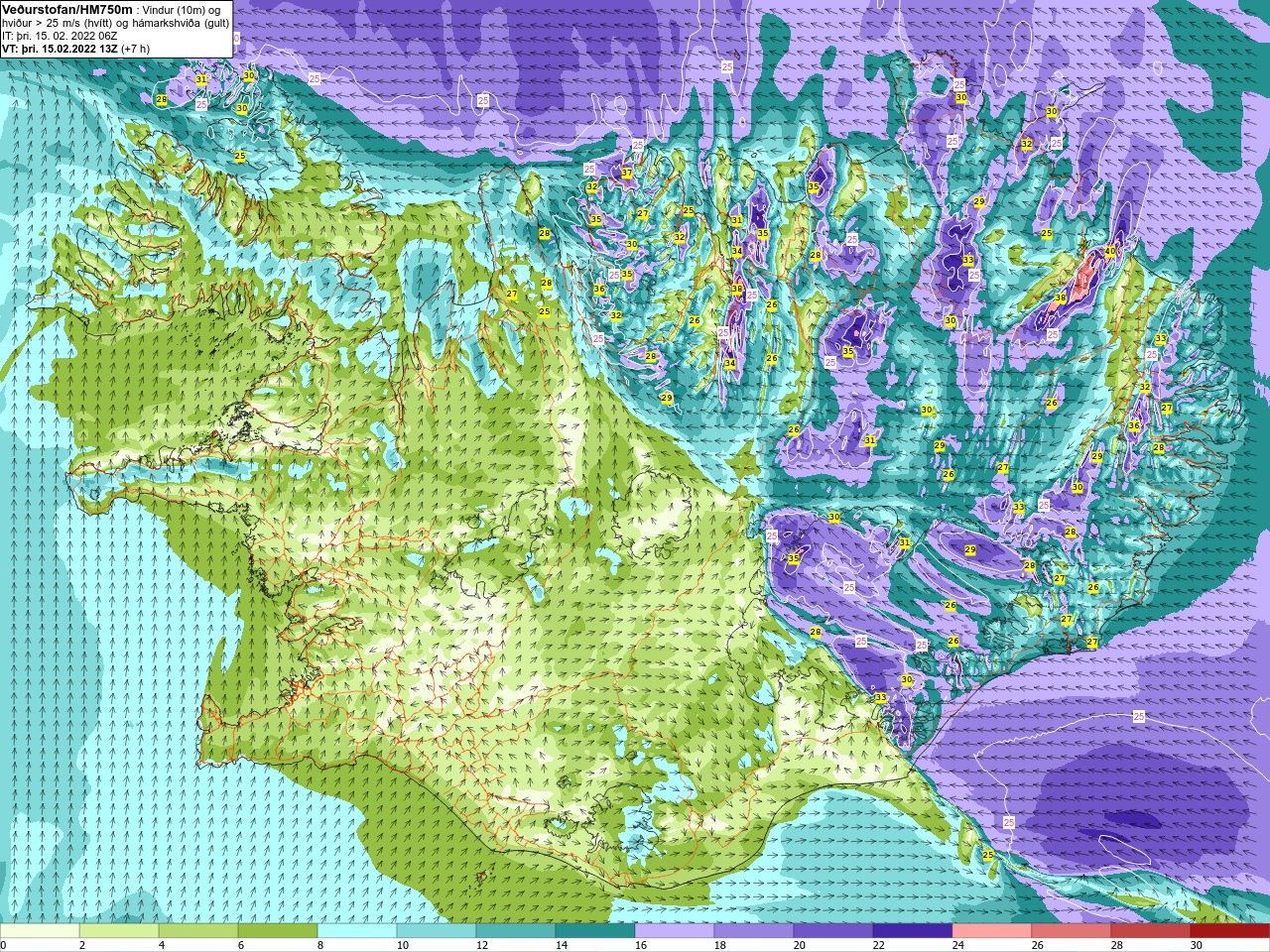Select the above-30 m/s dark red legend swatch
The image size is (1270, 952).
(1230, 931)
